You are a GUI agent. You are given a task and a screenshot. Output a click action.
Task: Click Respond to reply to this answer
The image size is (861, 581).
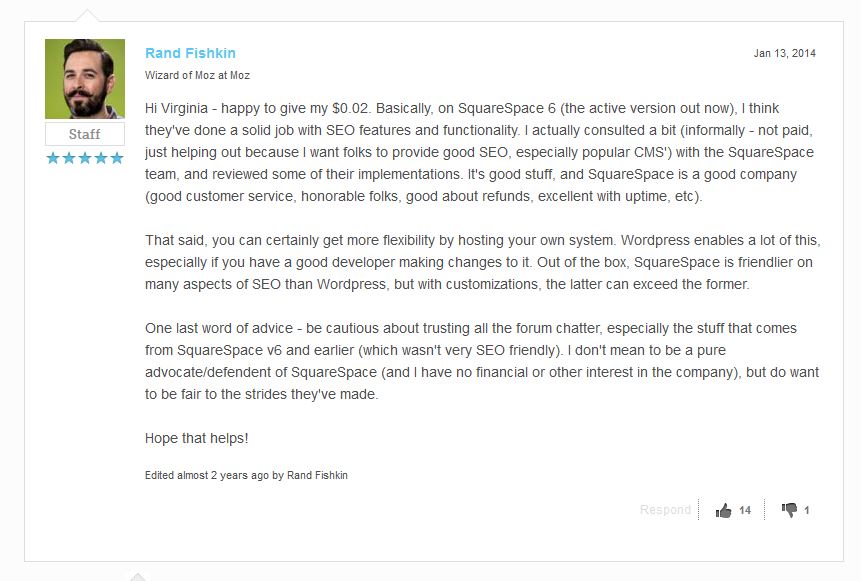[x=665, y=510]
